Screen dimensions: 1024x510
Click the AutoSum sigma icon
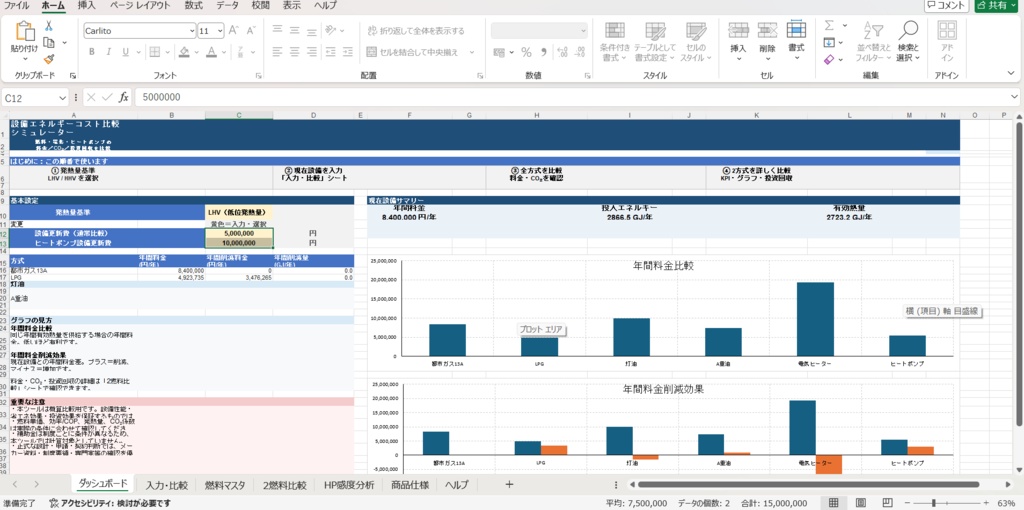pos(829,25)
